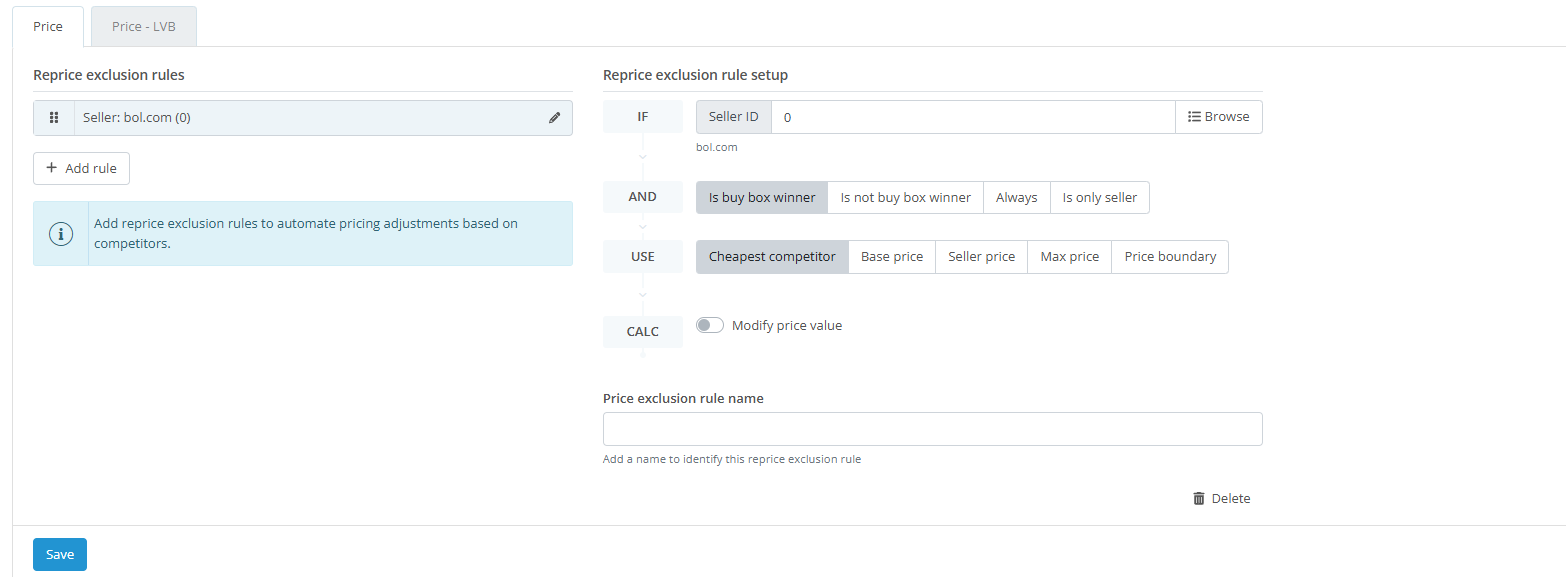The height and width of the screenshot is (577, 1566).
Task: Use Cheapest competitor price option
Action: click(x=772, y=257)
